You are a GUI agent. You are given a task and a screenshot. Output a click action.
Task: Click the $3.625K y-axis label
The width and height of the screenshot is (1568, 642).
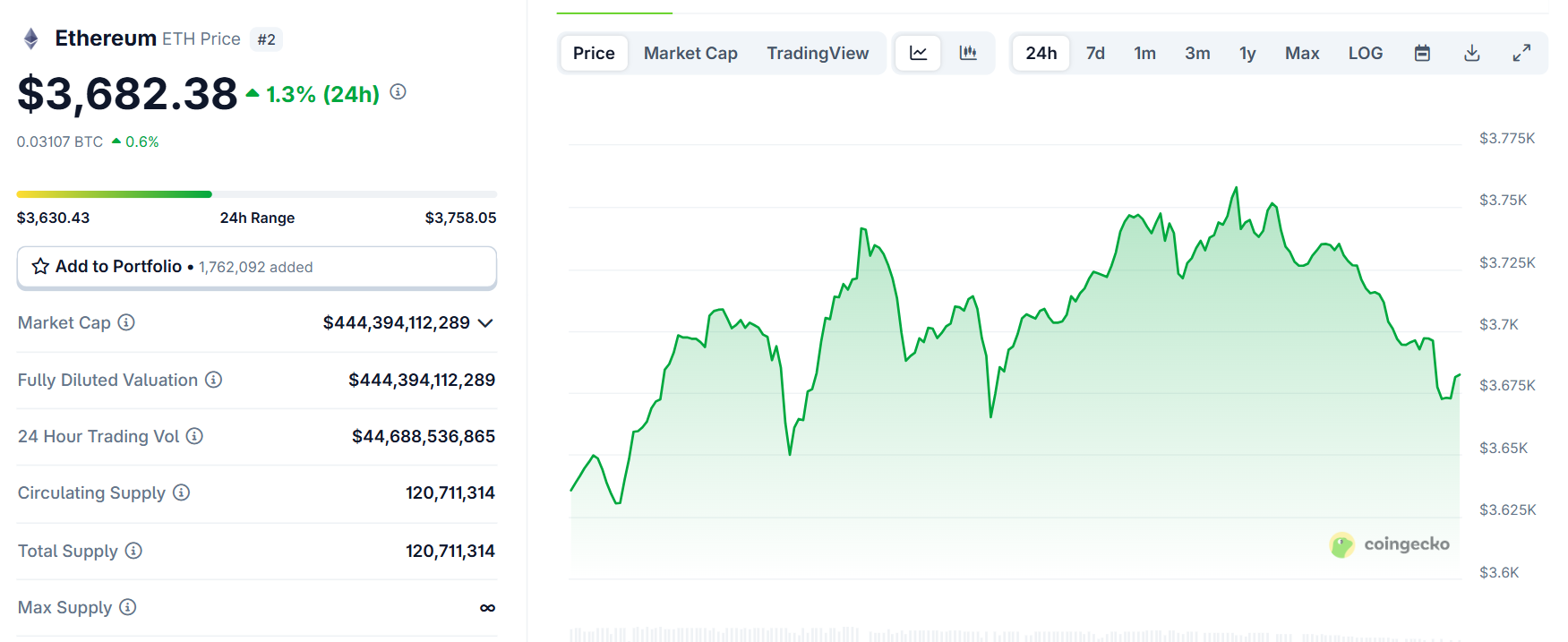pyautogui.click(x=1507, y=509)
